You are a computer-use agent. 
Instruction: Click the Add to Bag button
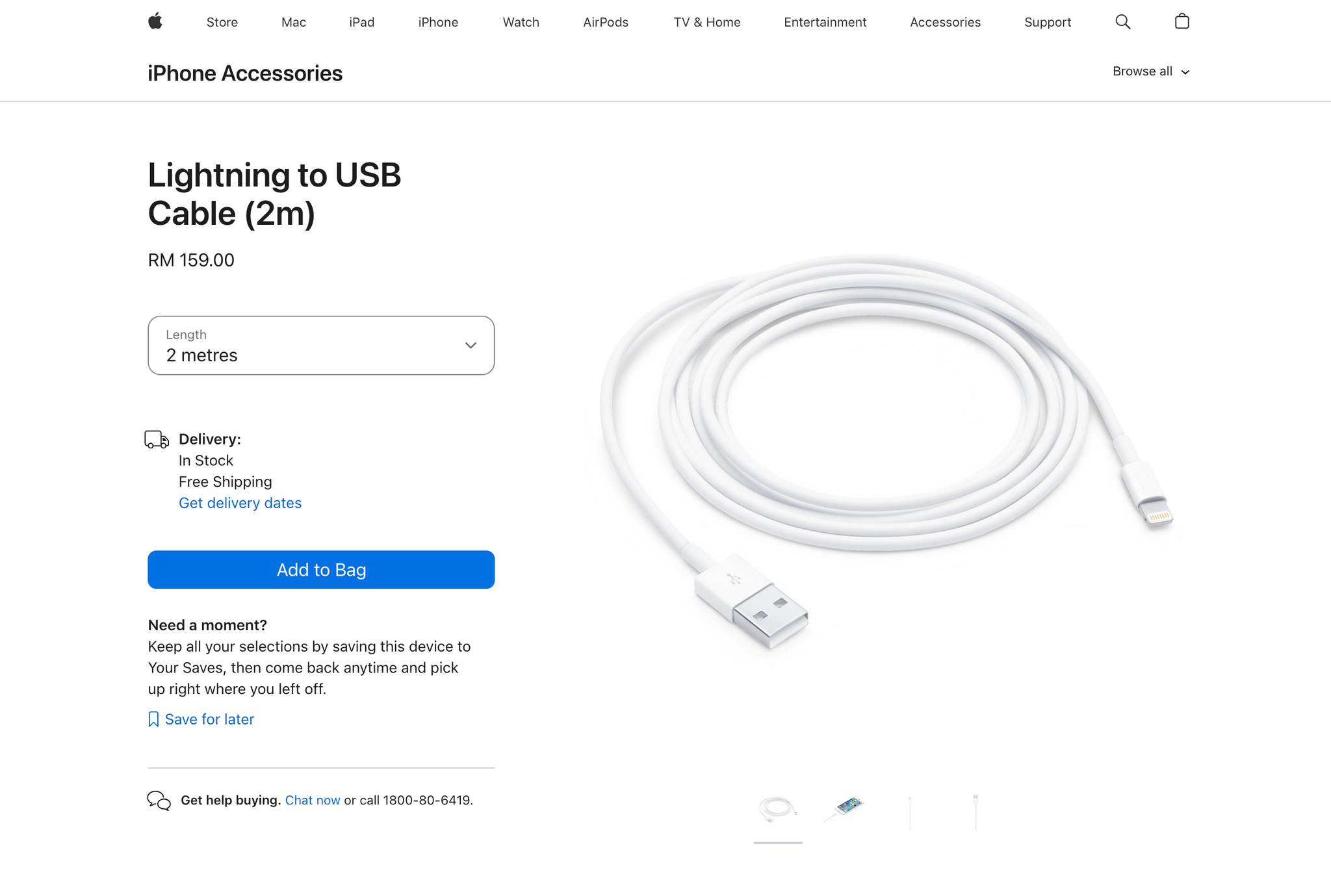[x=321, y=570]
